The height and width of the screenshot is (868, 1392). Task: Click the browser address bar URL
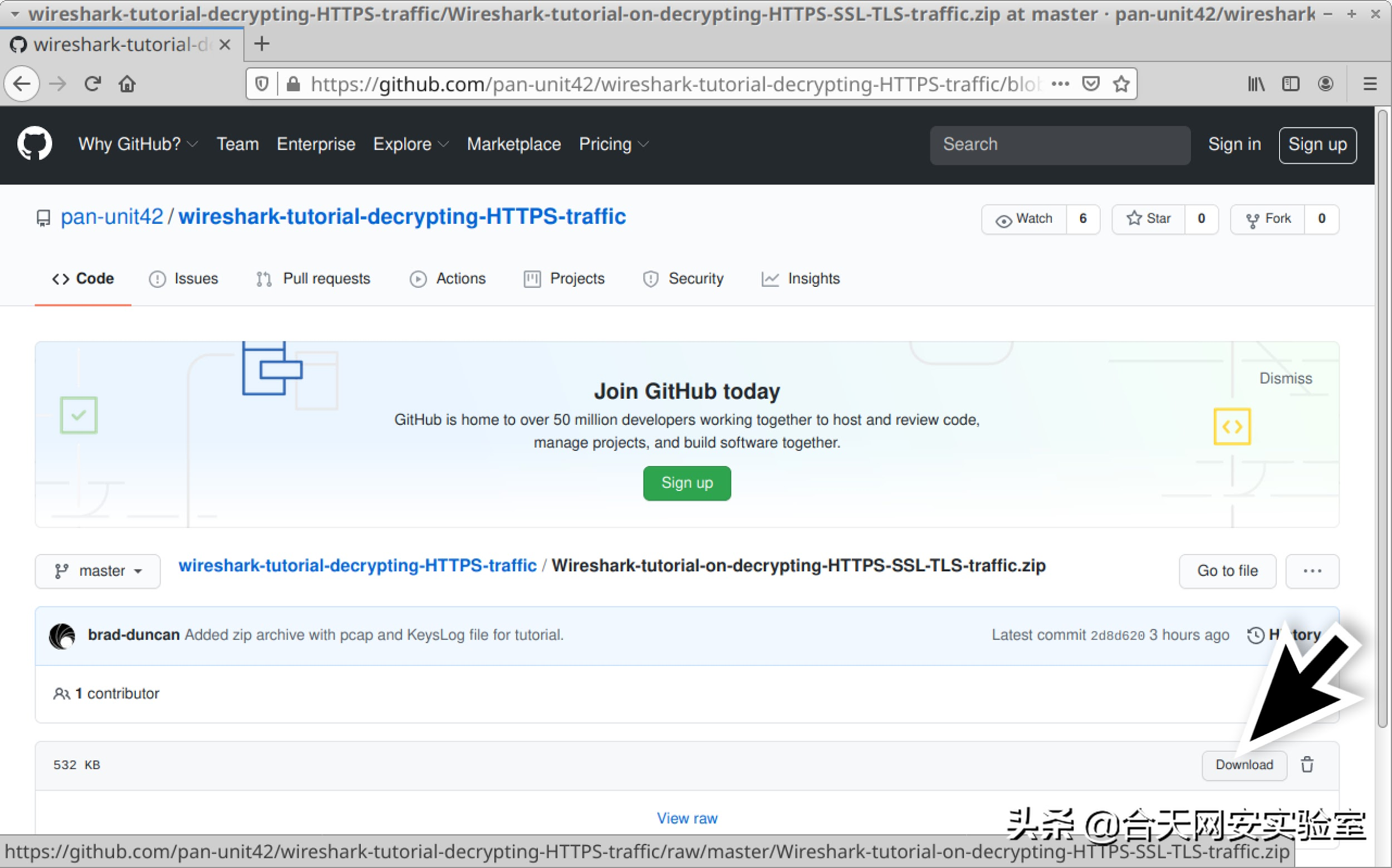(675, 85)
